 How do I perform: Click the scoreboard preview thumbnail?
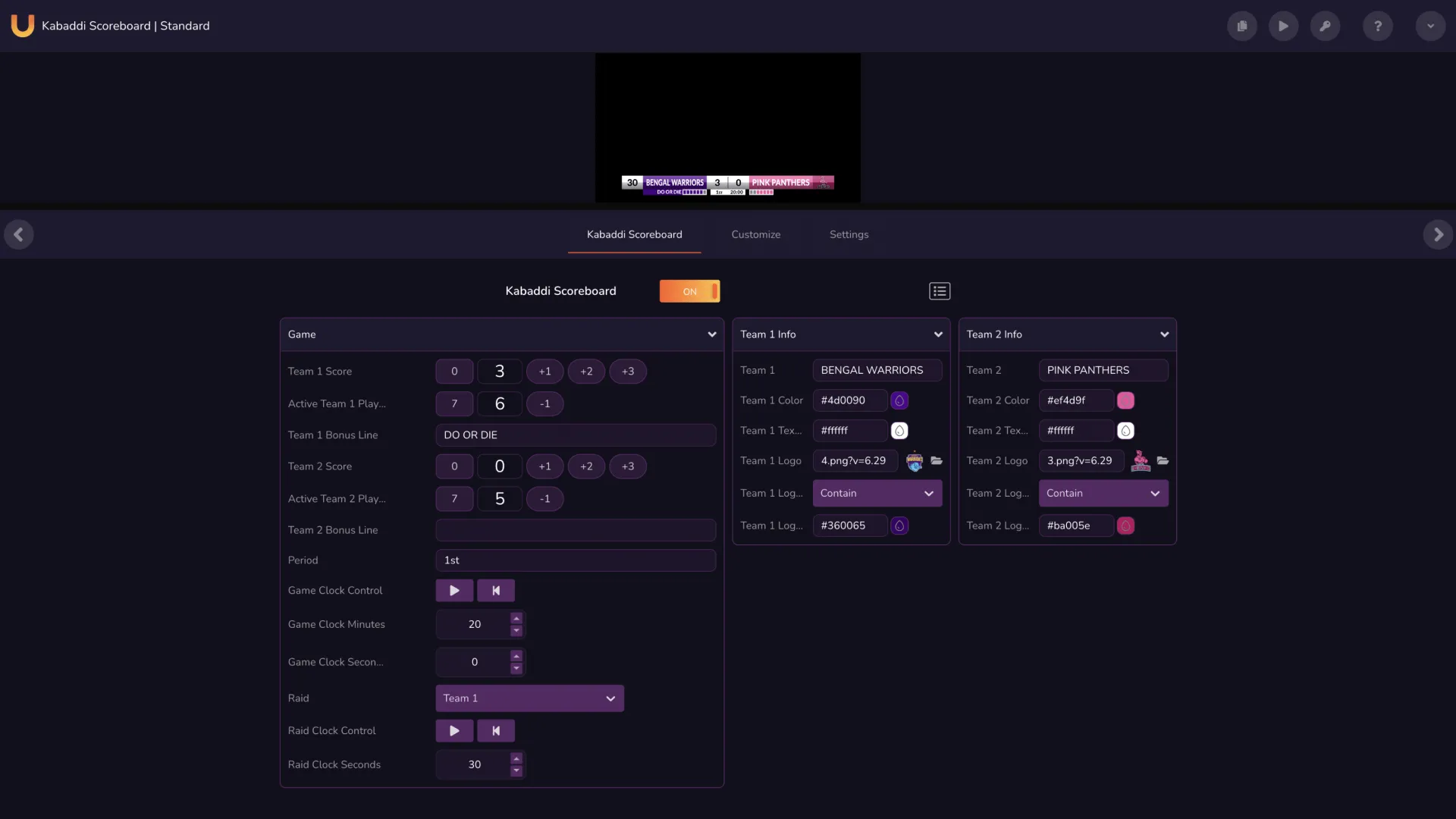coord(728,127)
